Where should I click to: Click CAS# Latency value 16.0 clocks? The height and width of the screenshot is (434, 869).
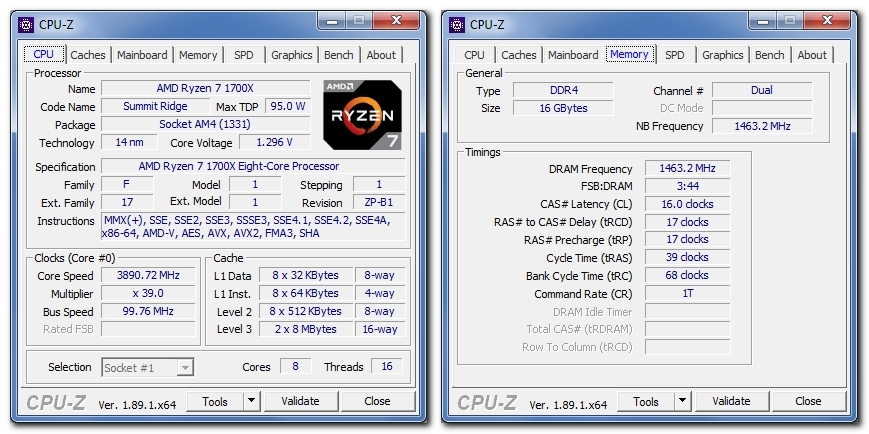coord(688,204)
